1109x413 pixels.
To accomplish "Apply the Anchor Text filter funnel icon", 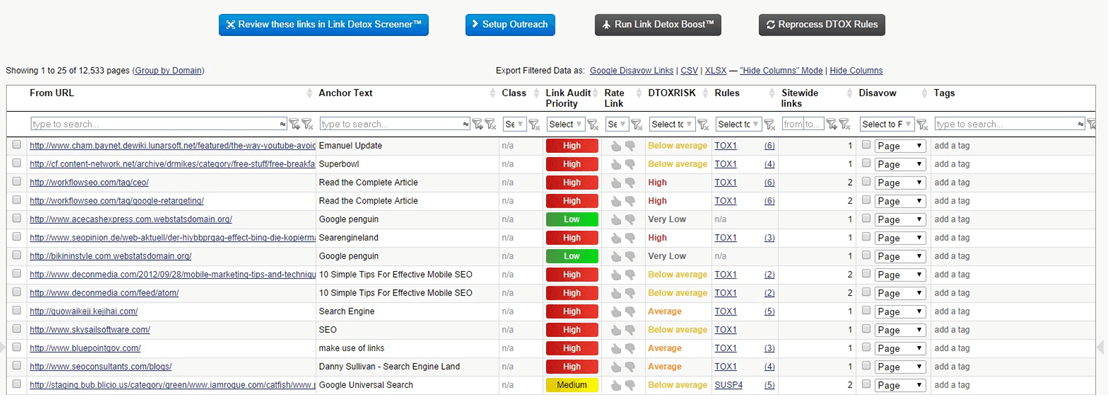I will click(x=476, y=125).
